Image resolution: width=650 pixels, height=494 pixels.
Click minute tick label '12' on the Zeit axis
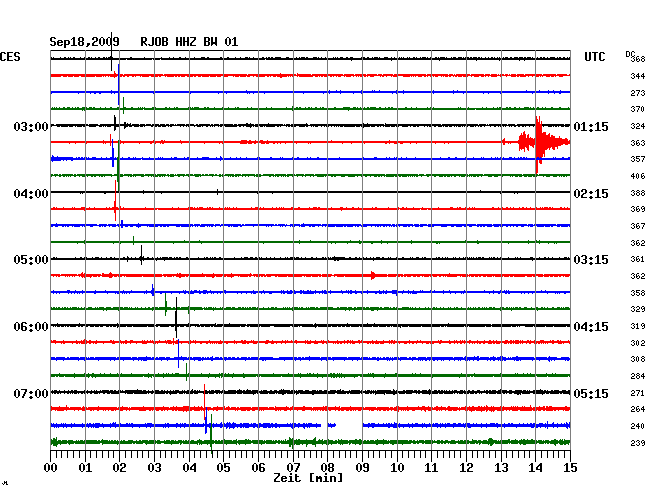[466, 468]
